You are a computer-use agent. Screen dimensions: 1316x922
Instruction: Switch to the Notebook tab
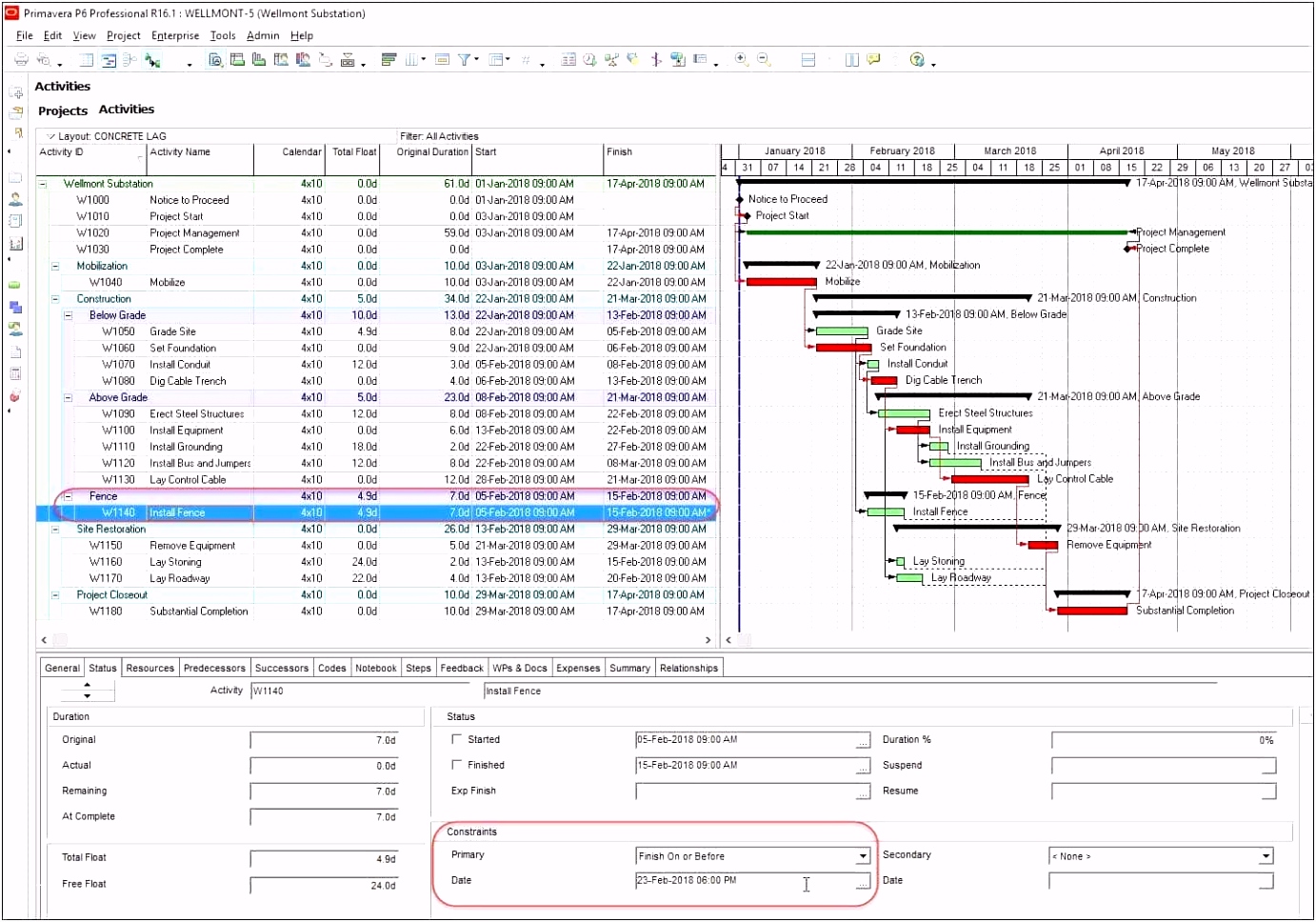click(376, 669)
